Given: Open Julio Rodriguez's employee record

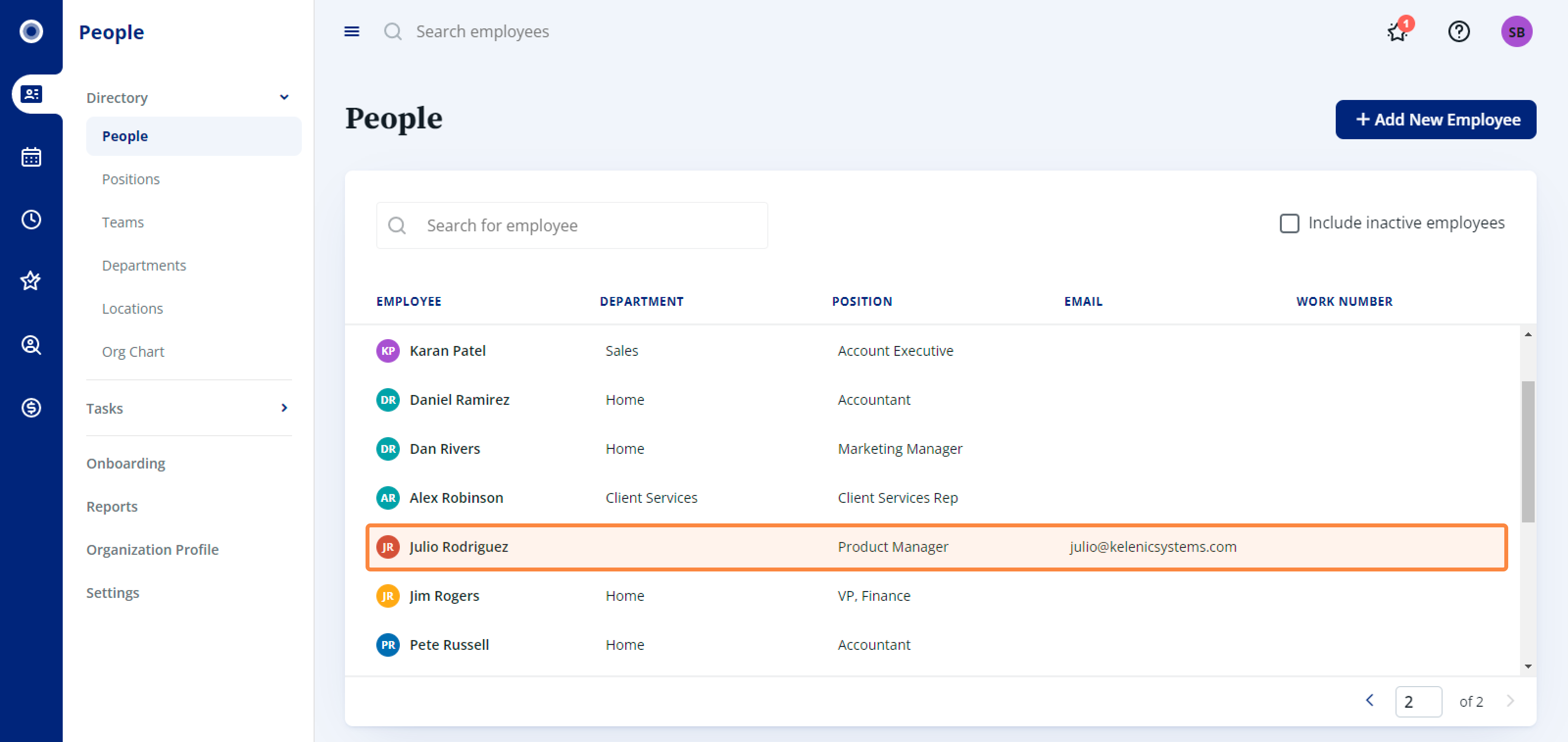Looking at the screenshot, I should (x=458, y=546).
